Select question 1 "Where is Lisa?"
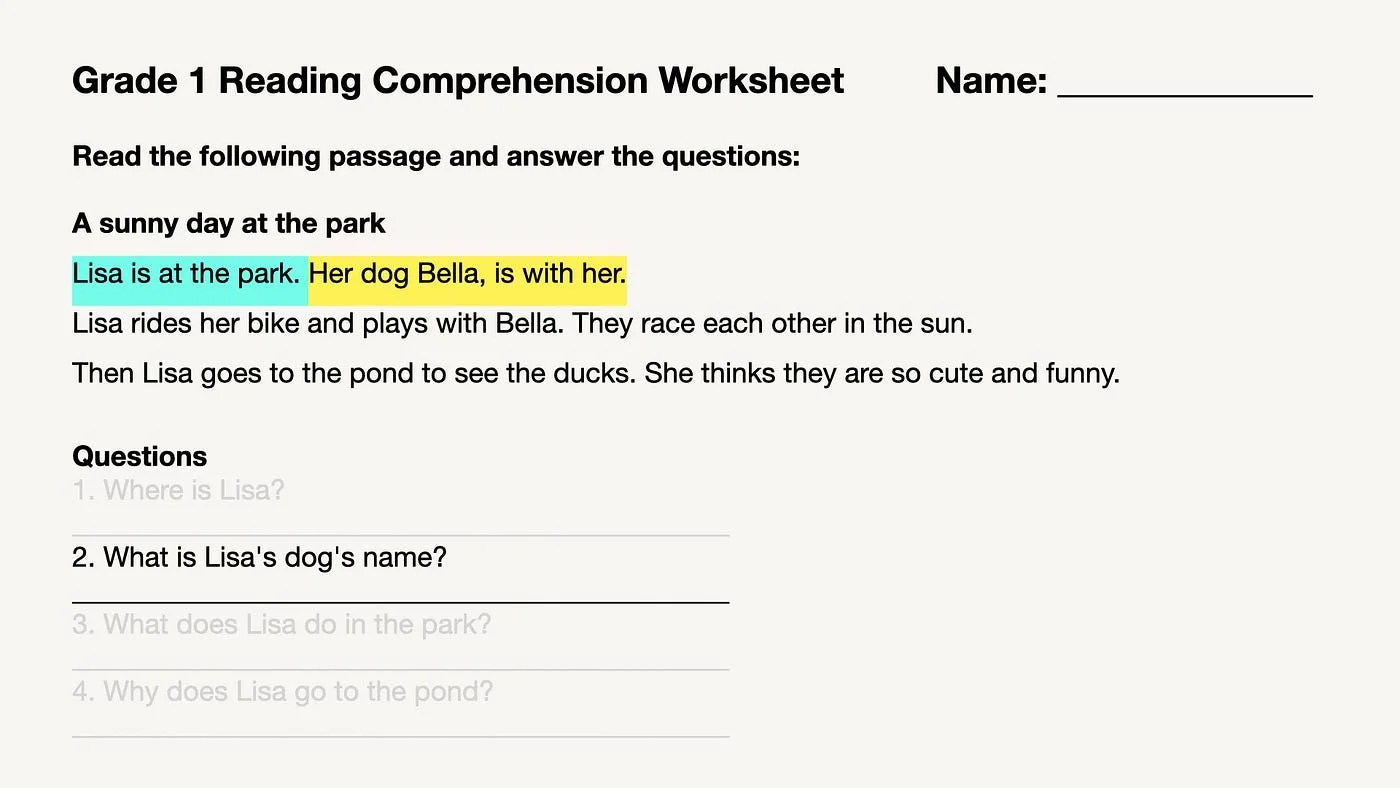Screen dimensions: 1400x788 [179, 491]
